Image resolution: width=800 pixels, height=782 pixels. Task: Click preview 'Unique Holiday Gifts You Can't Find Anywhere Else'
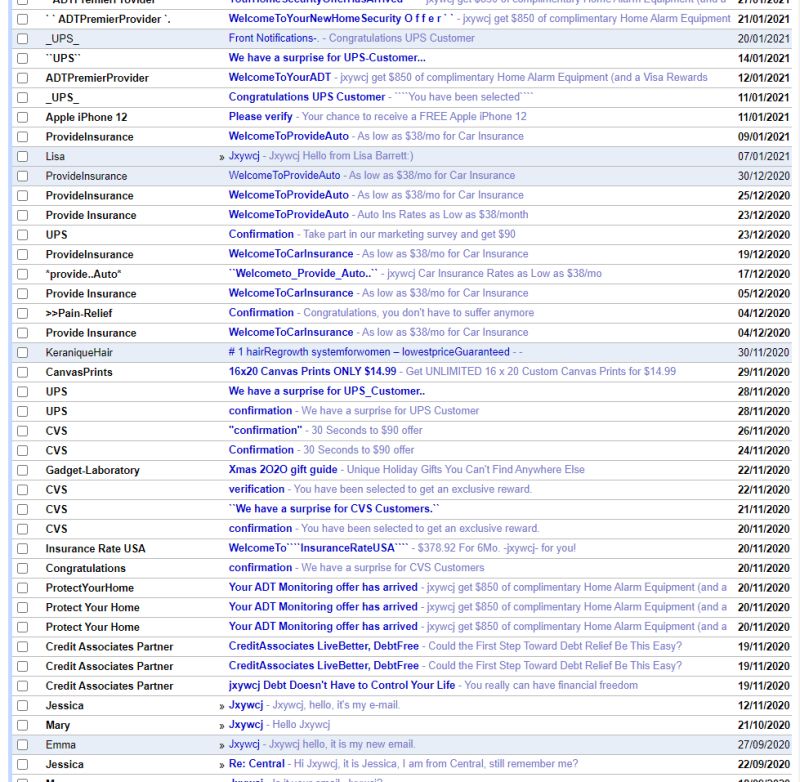[465, 469]
